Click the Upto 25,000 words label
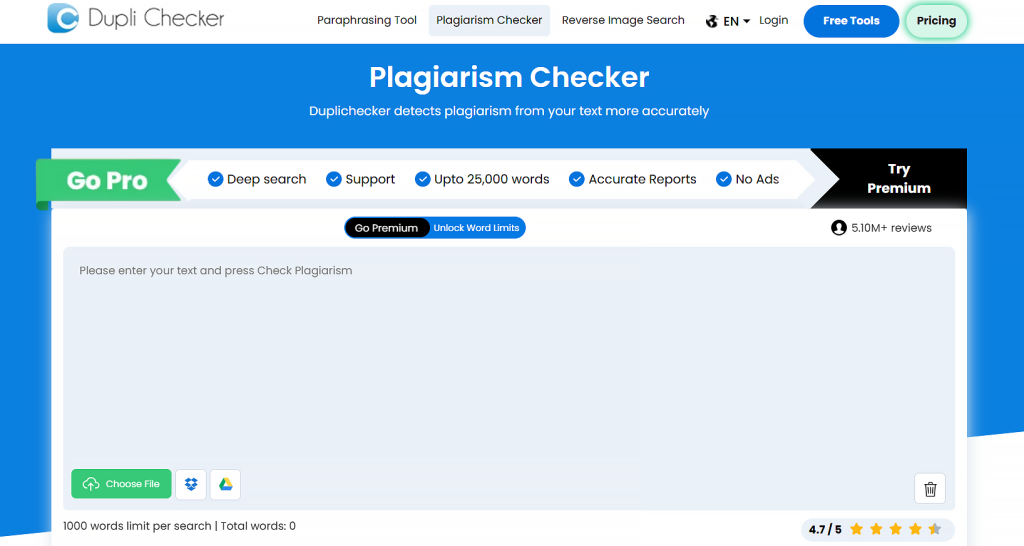Viewport: 1024px width, 546px height. 492,179
